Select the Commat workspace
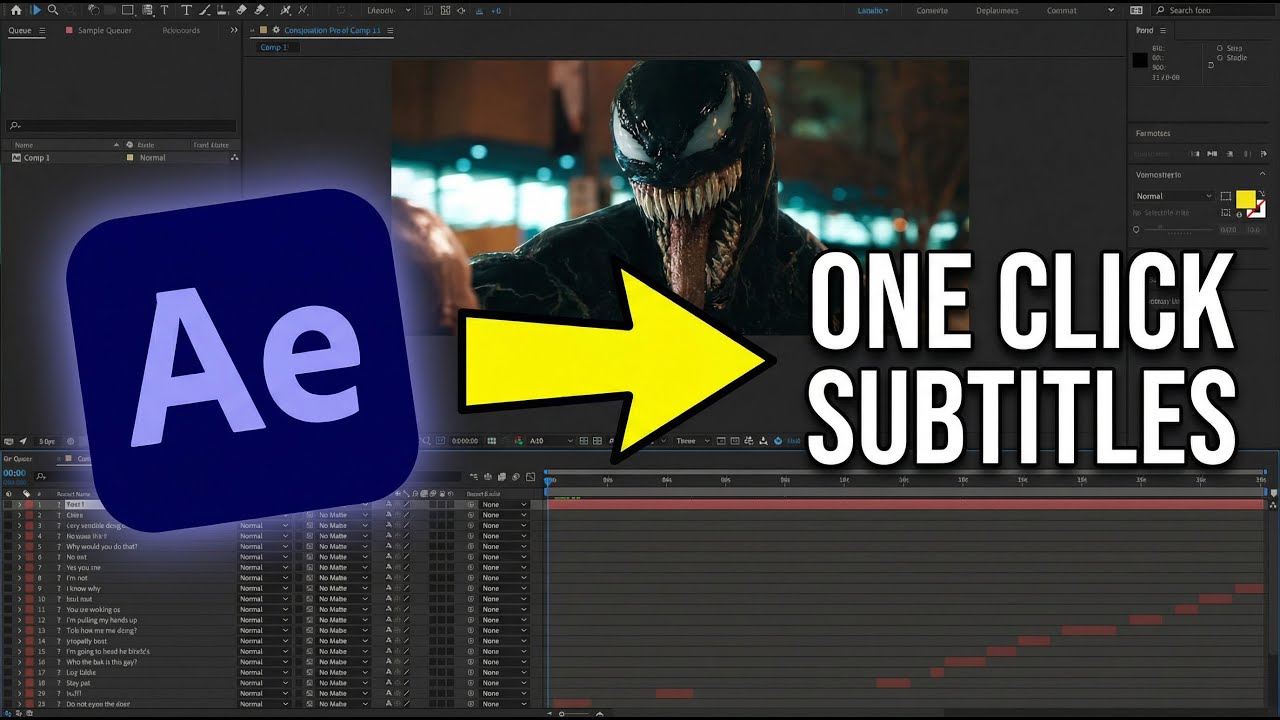Viewport: 1280px width, 720px height. click(x=1061, y=10)
